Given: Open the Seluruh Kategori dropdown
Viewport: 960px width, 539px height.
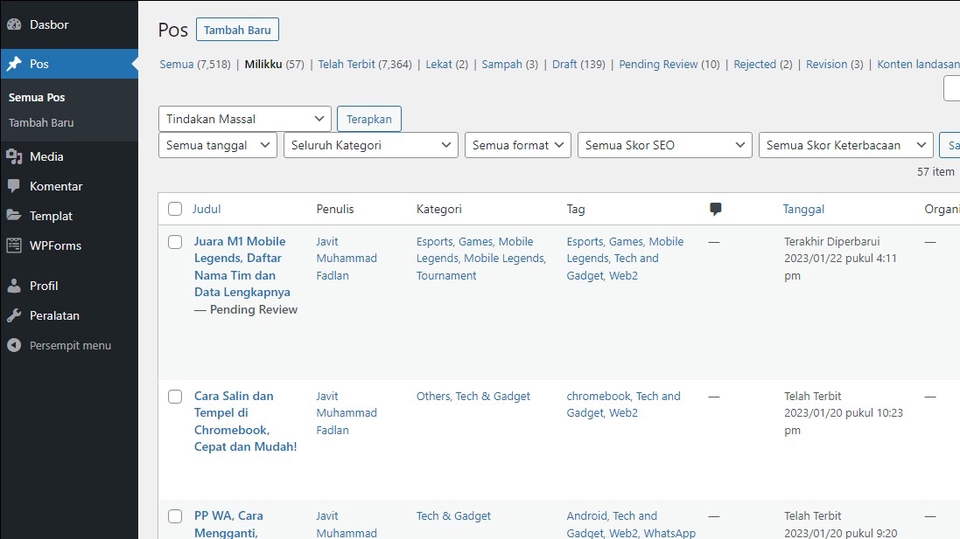Looking at the screenshot, I should pos(370,145).
